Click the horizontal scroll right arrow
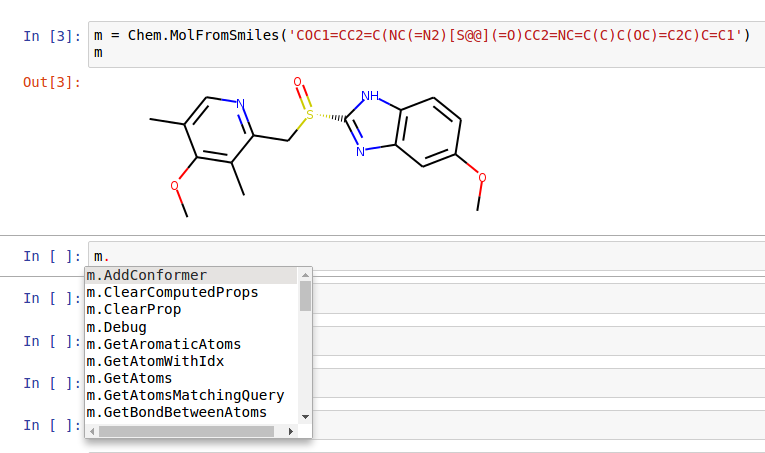The image size is (765, 453). 291,432
